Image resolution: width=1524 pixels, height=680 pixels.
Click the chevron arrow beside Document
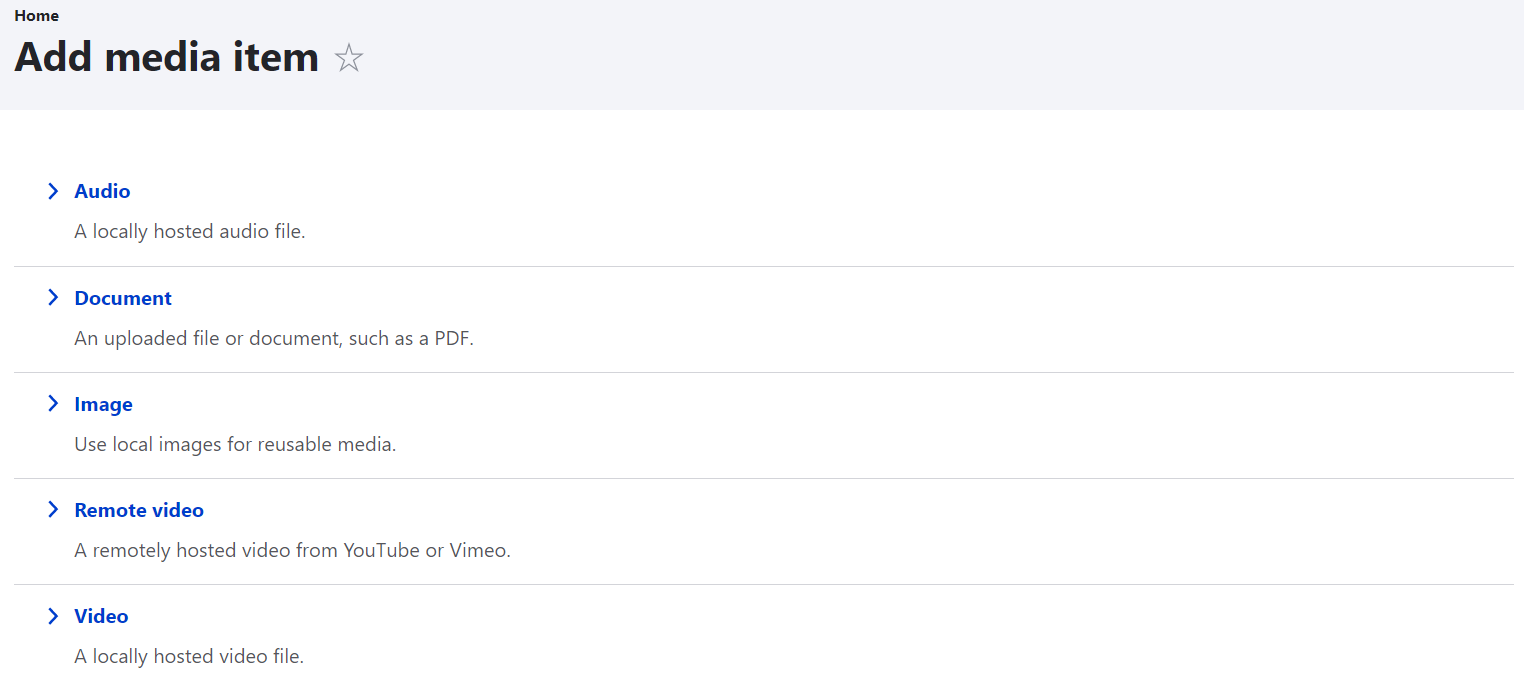click(x=53, y=298)
